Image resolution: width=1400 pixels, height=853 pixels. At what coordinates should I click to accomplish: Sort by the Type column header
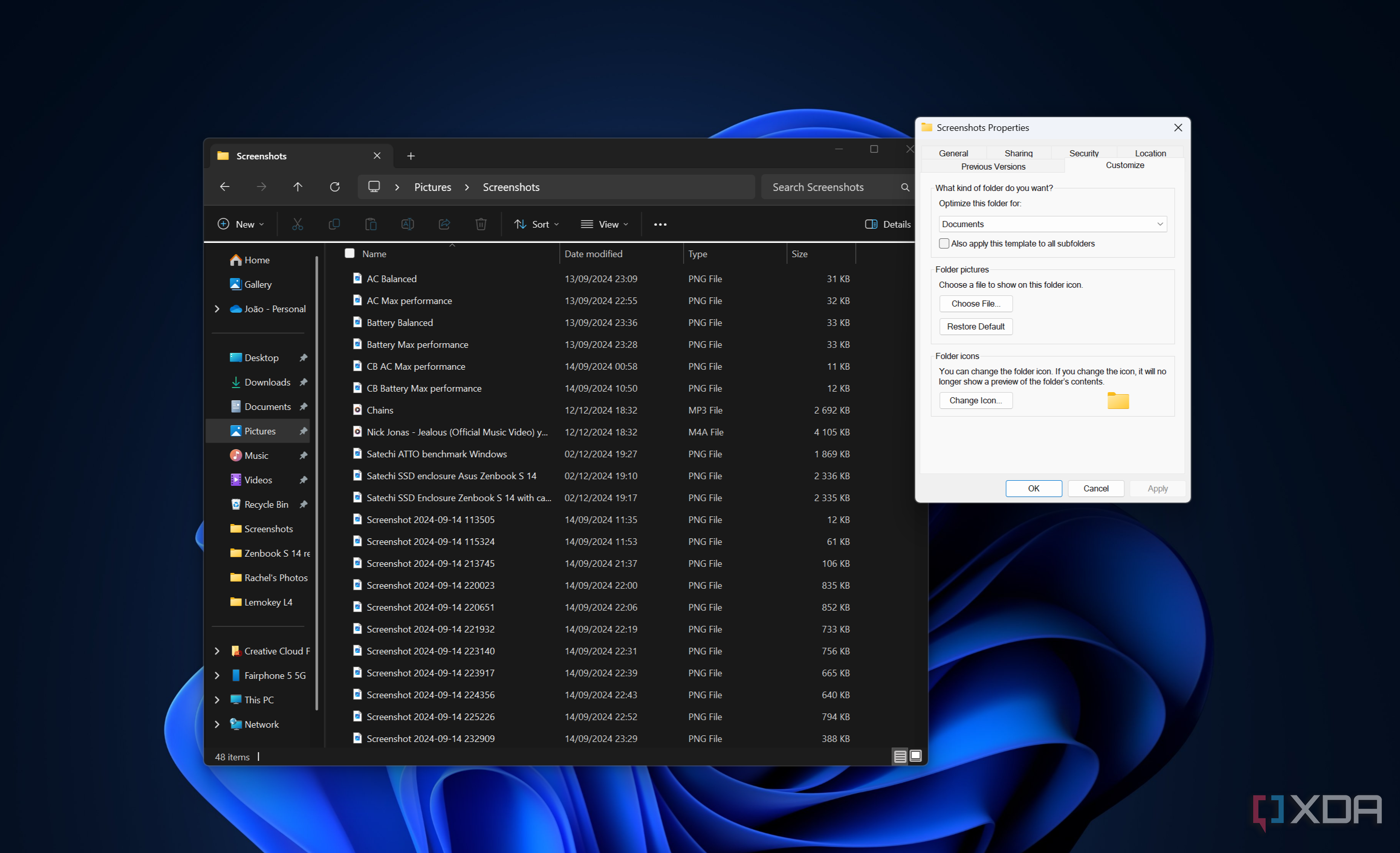(735, 254)
